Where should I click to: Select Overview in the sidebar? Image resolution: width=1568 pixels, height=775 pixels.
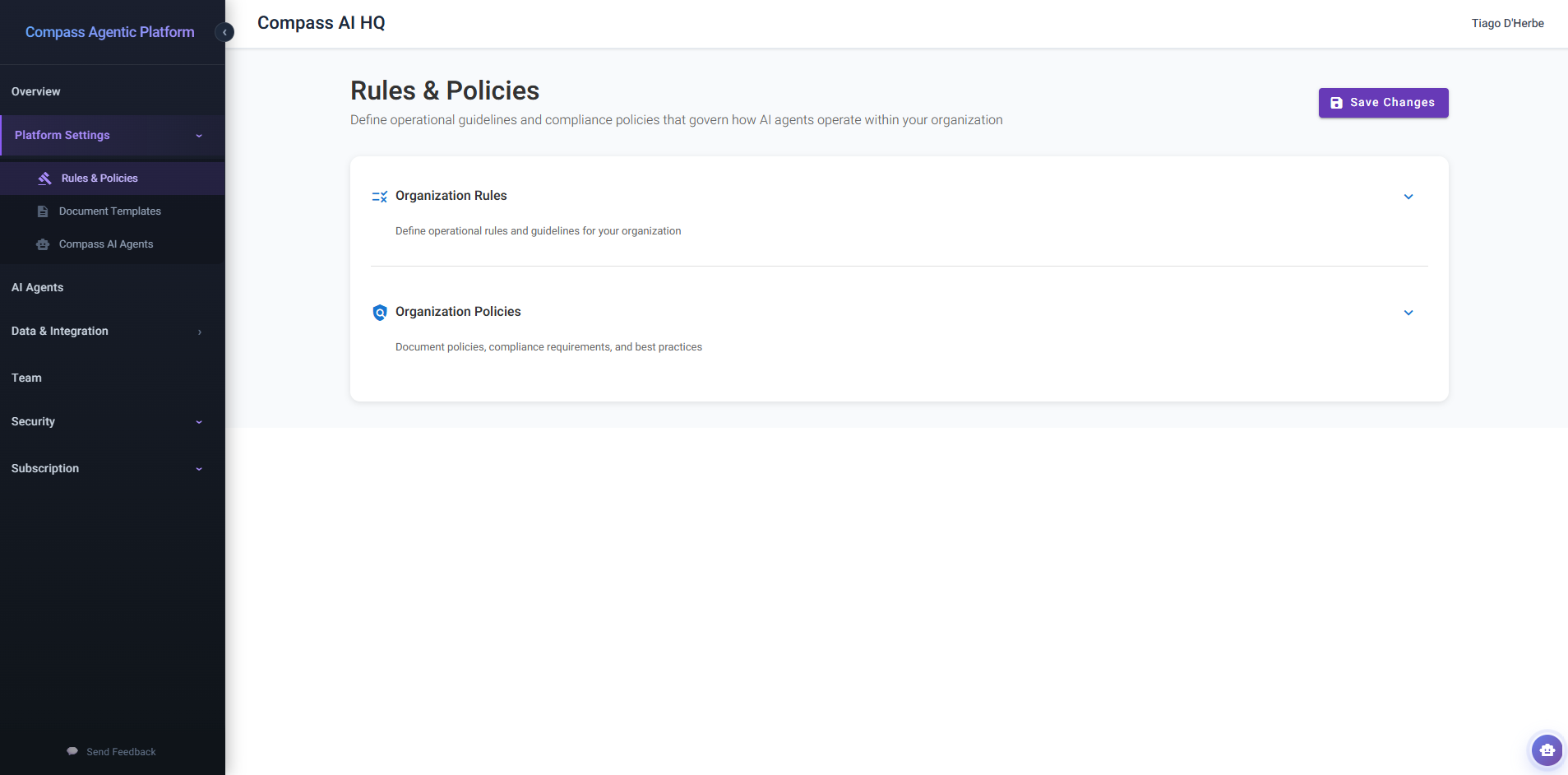[35, 91]
